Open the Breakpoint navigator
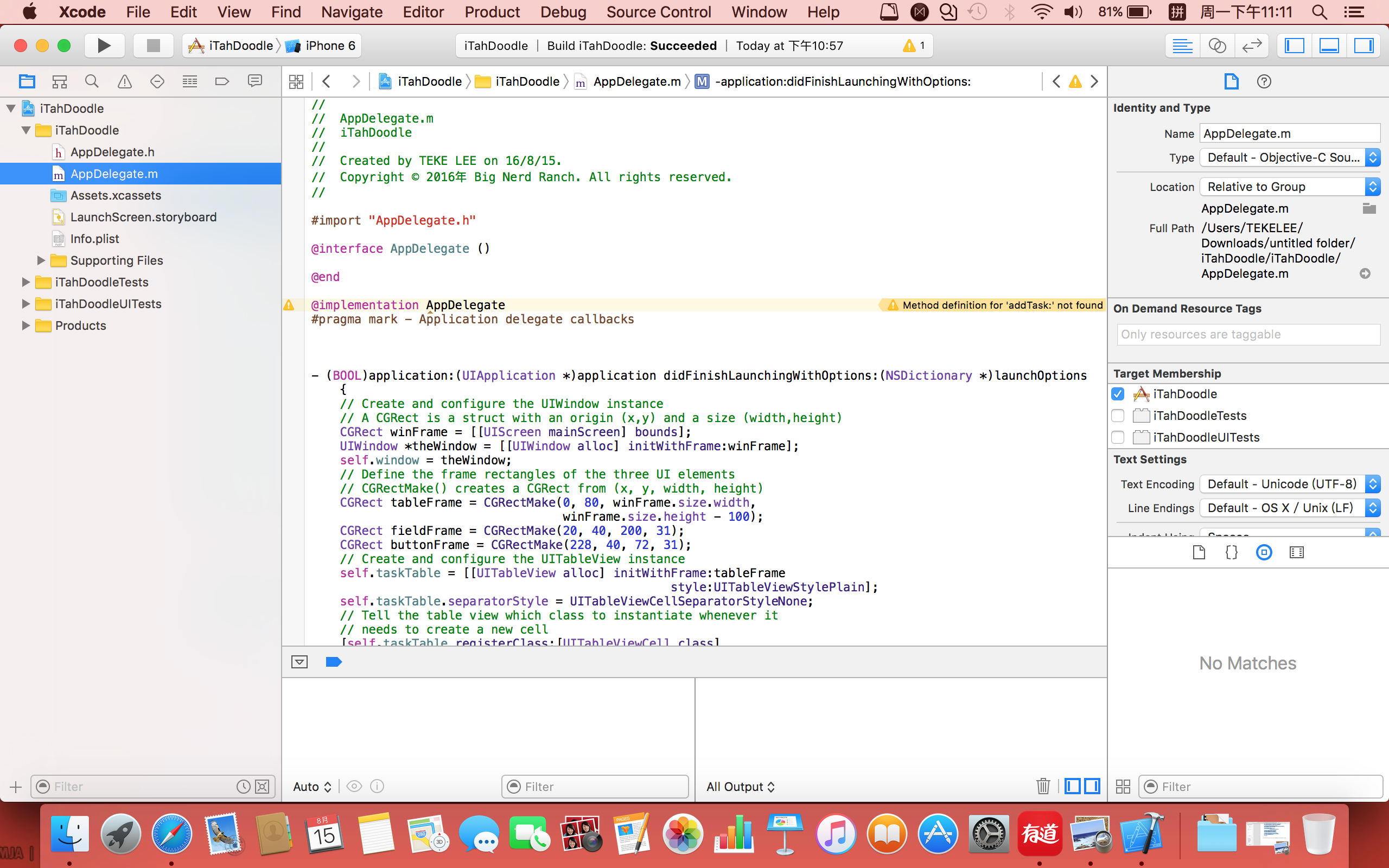The width and height of the screenshot is (1389, 868). 222,81
